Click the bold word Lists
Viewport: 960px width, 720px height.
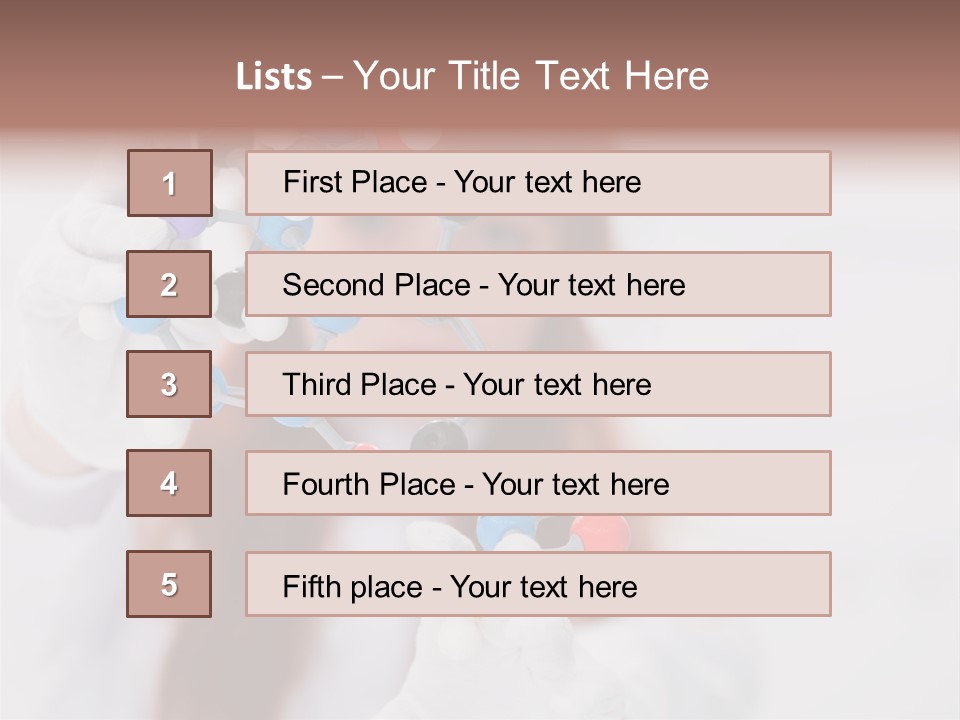tap(274, 77)
